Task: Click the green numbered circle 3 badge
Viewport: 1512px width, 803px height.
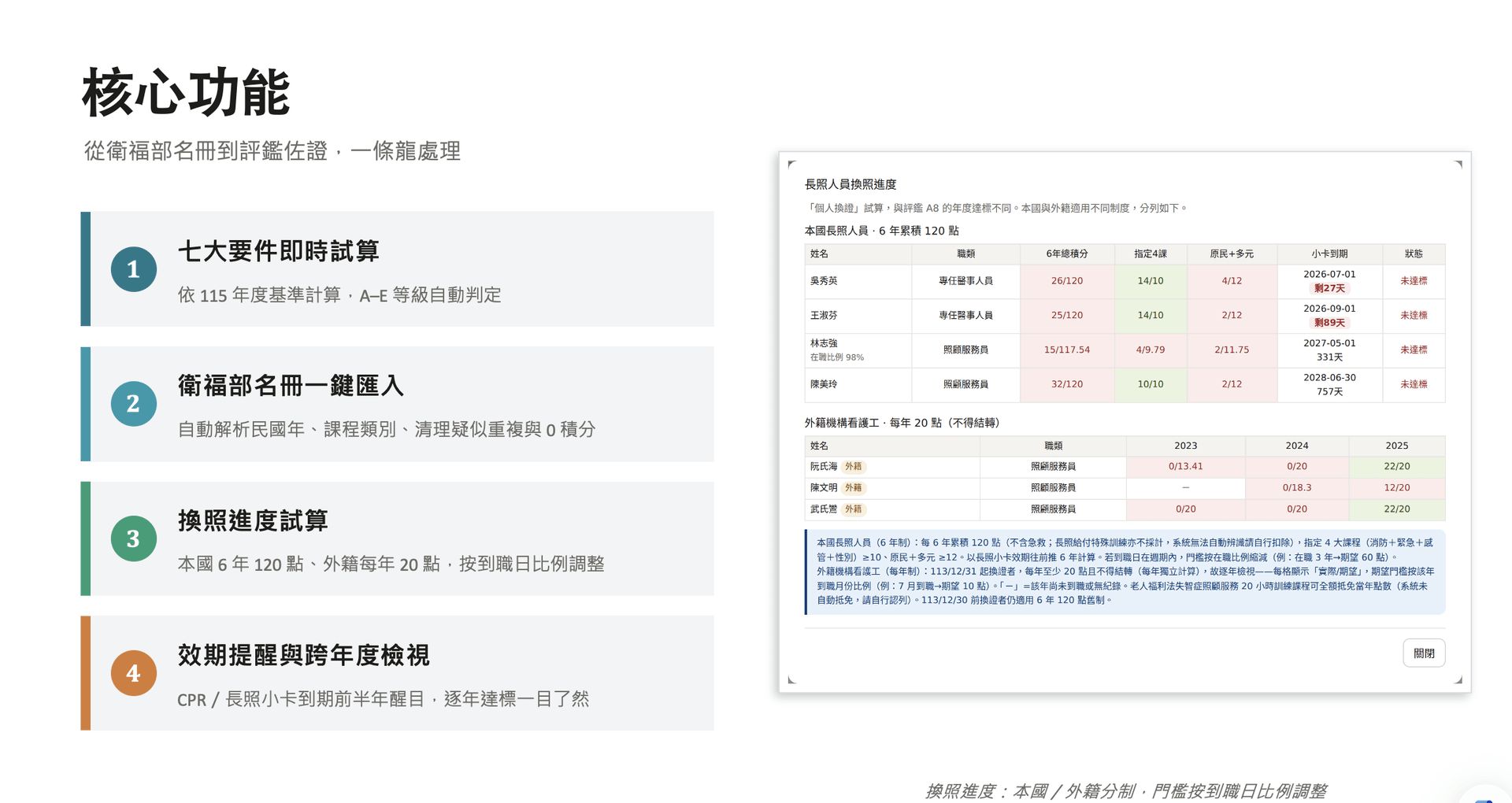Action: [133, 538]
